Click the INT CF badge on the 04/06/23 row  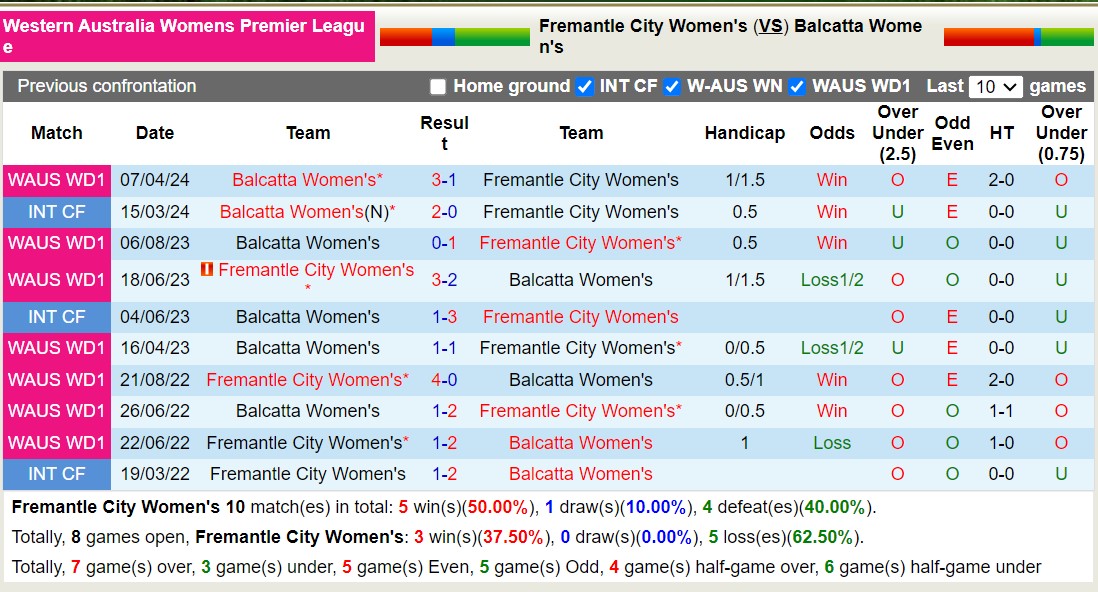coord(57,316)
